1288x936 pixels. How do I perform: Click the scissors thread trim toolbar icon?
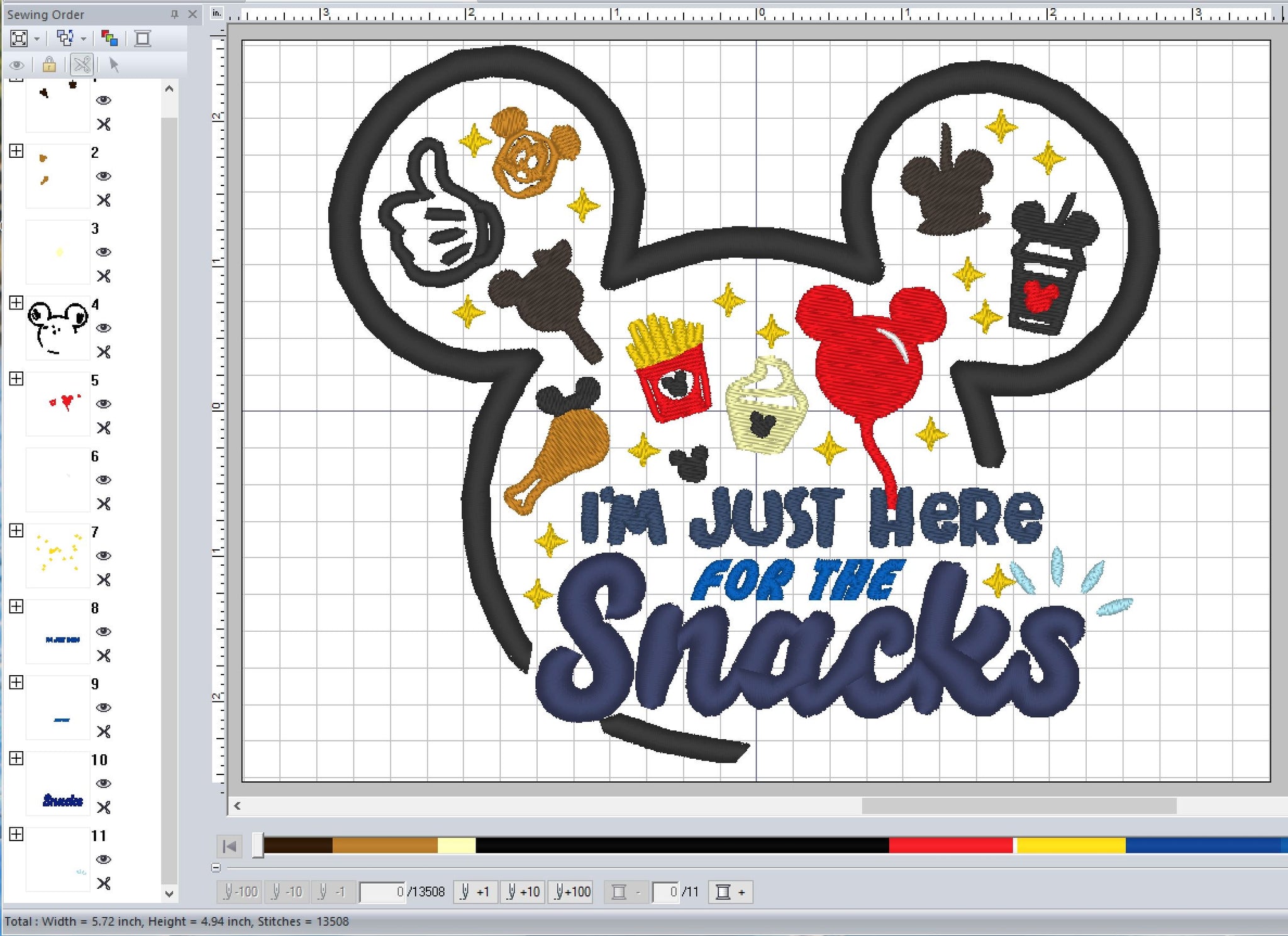[x=82, y=65]
